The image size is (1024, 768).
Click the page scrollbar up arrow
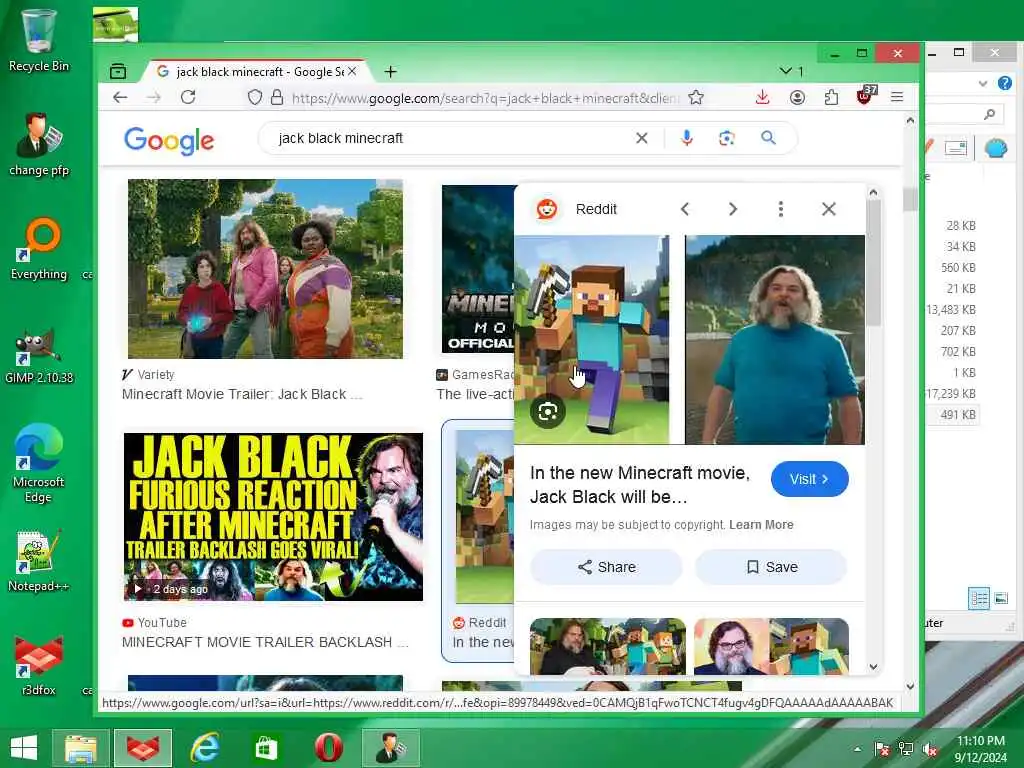coord(910,120)
